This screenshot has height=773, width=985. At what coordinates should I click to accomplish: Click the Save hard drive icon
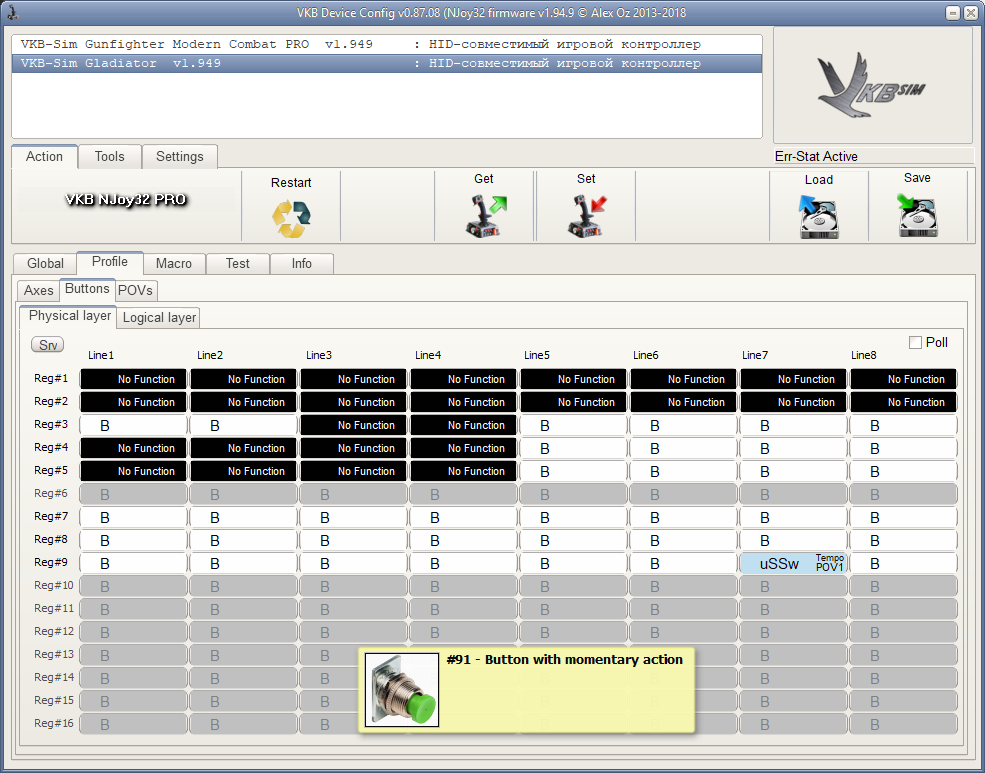click(x=917, y=215)
